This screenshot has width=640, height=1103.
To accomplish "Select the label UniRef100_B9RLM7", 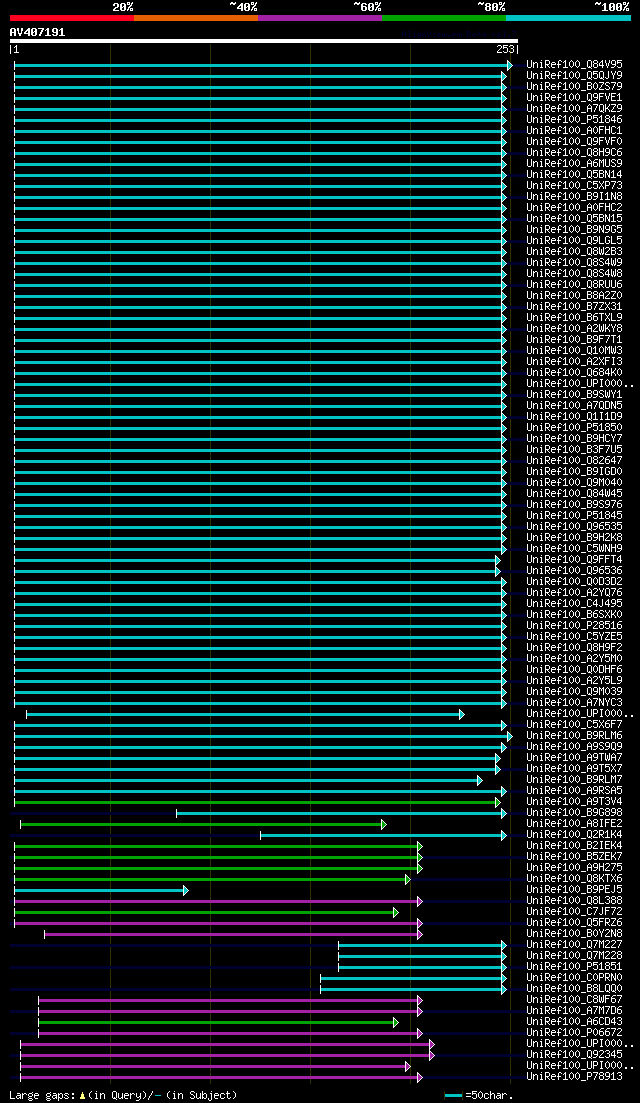I will [x=574, y=779].
